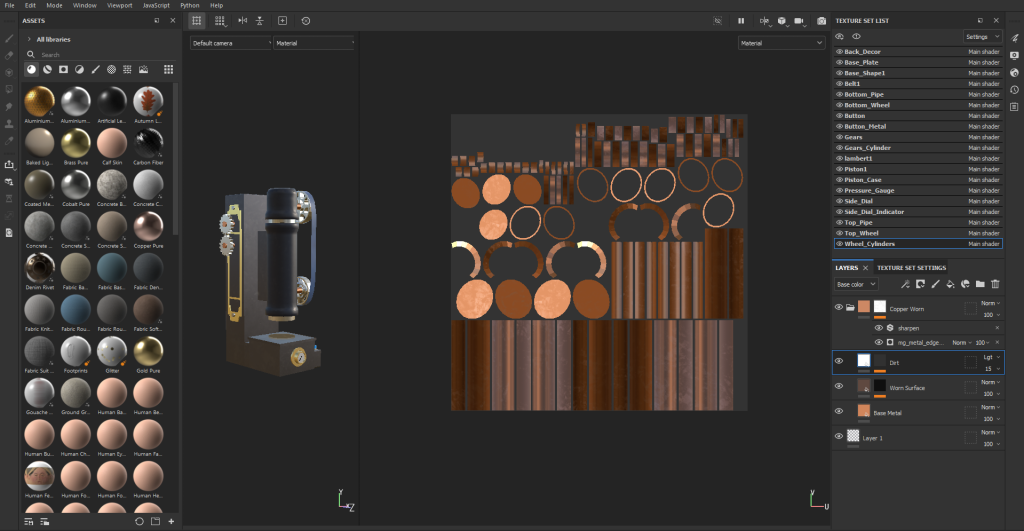Open the texture set list Settings button

[x=982, y=36]
